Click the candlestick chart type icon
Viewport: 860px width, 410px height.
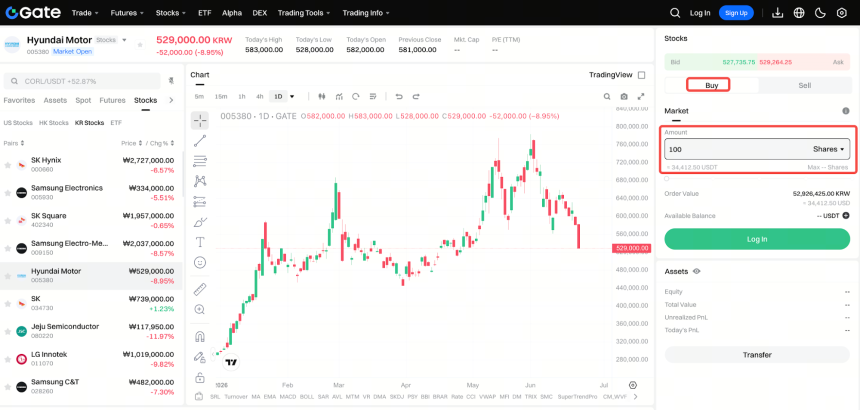click(x=322, y=96)
